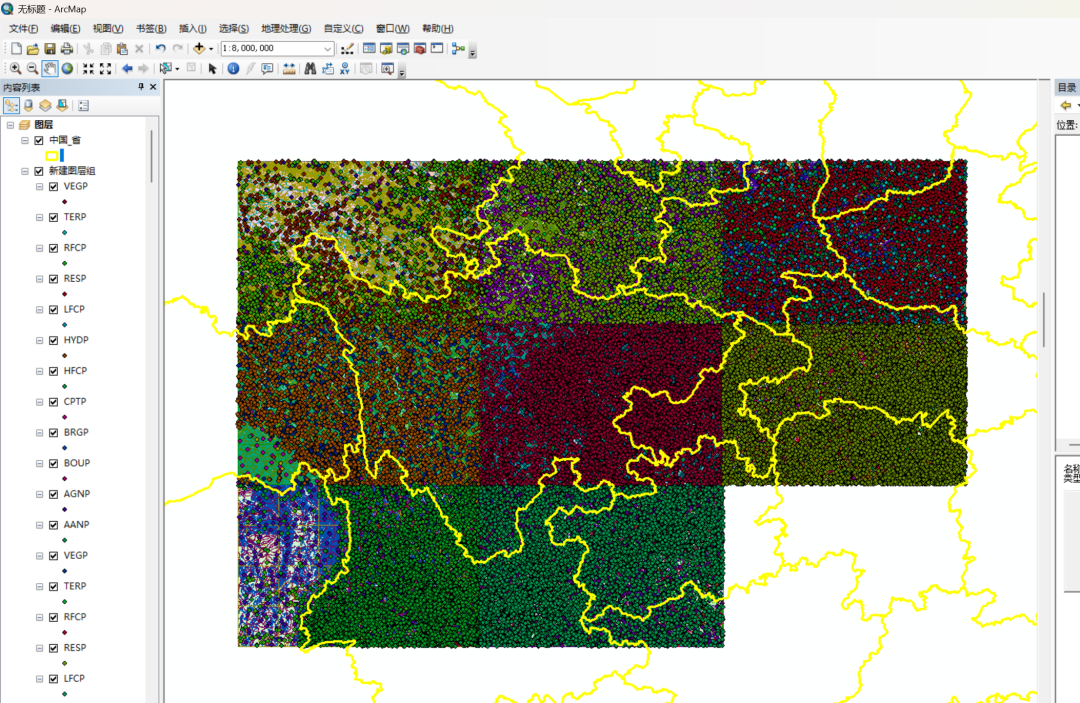This screenshot has height=703, width=1080.
Task: Close the 内容列表 panel
Action: point(153,87)
